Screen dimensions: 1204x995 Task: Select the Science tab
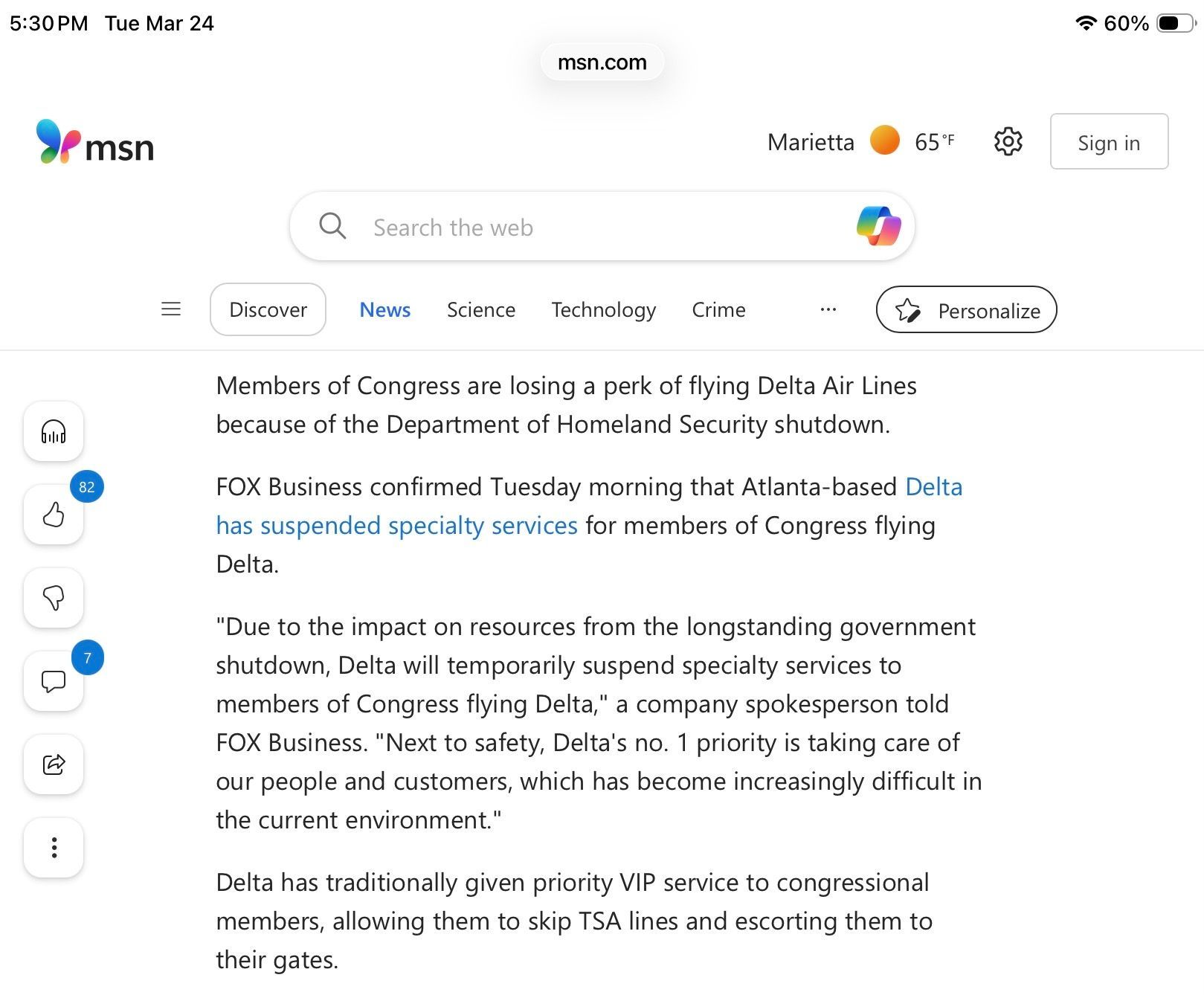point(480,309)
